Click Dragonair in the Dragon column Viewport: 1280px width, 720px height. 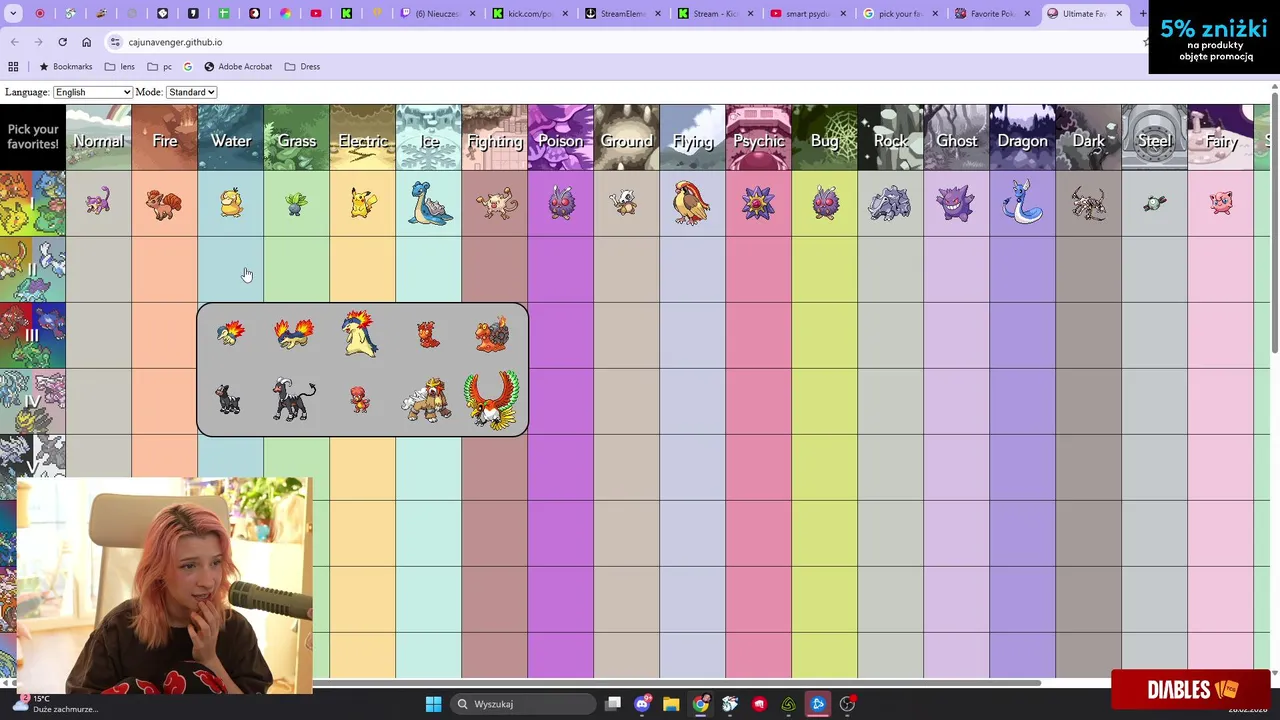click(x=1023, y=201)
